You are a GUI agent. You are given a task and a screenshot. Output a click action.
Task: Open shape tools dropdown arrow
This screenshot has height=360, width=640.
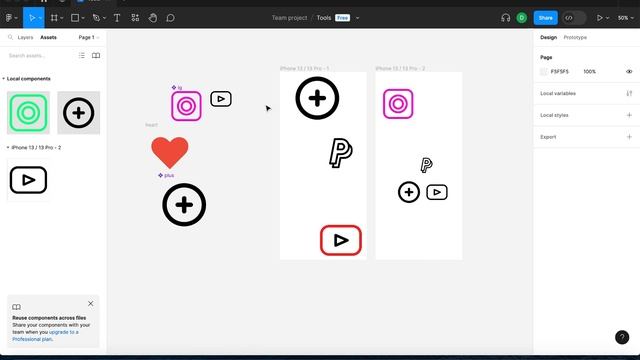click(x=83, y=18)
